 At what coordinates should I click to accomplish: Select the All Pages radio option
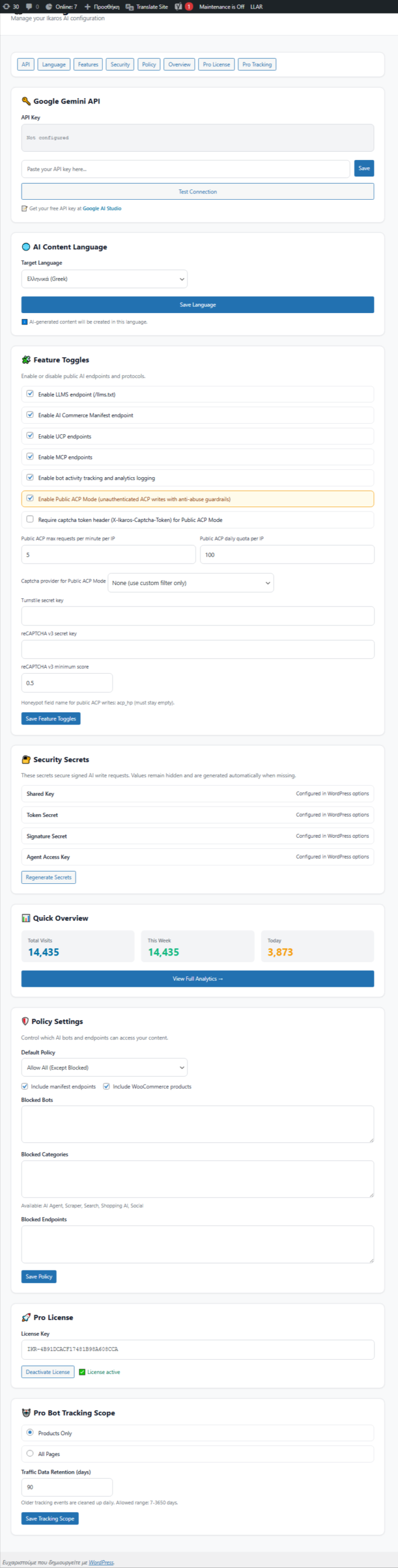30,1453
